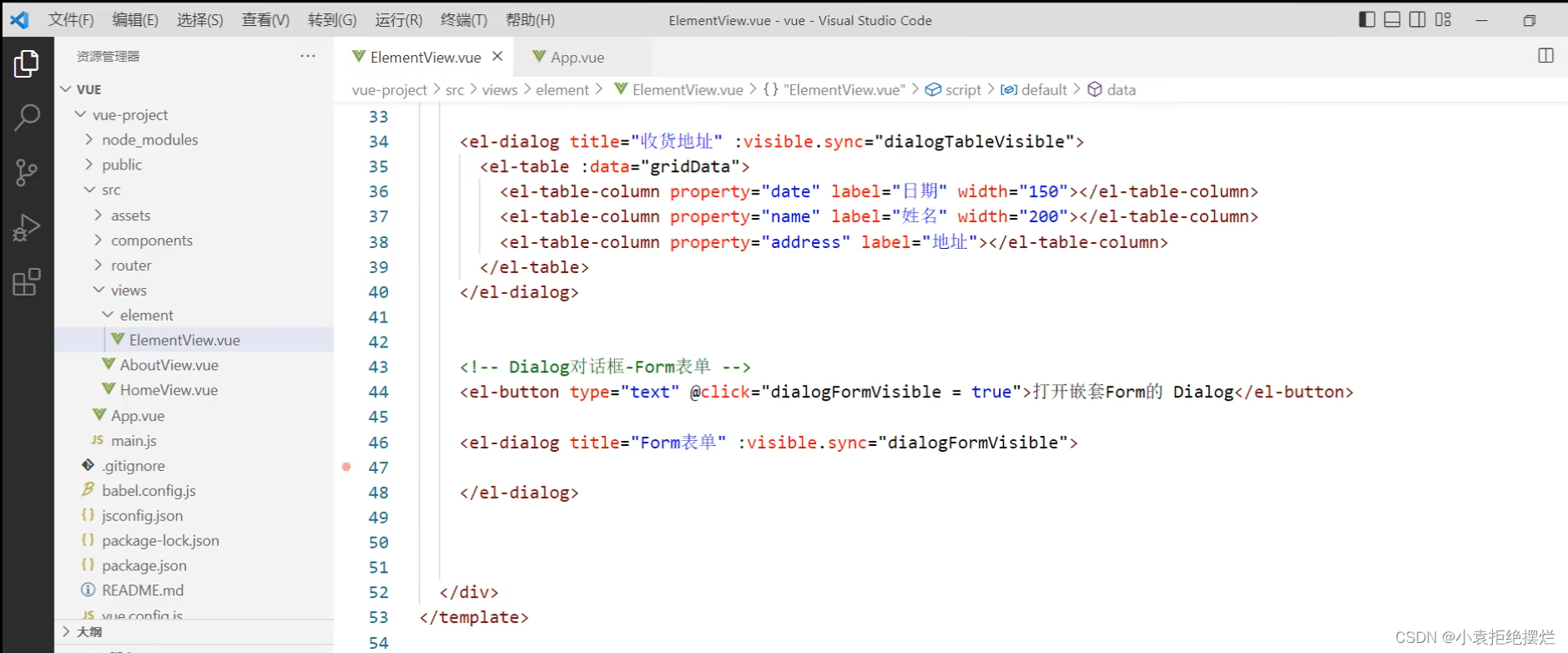Click Babel icon beside babel.config.js
This screenshot has height=653, width=1568.
pyautogui.click(x=88, y=489)
